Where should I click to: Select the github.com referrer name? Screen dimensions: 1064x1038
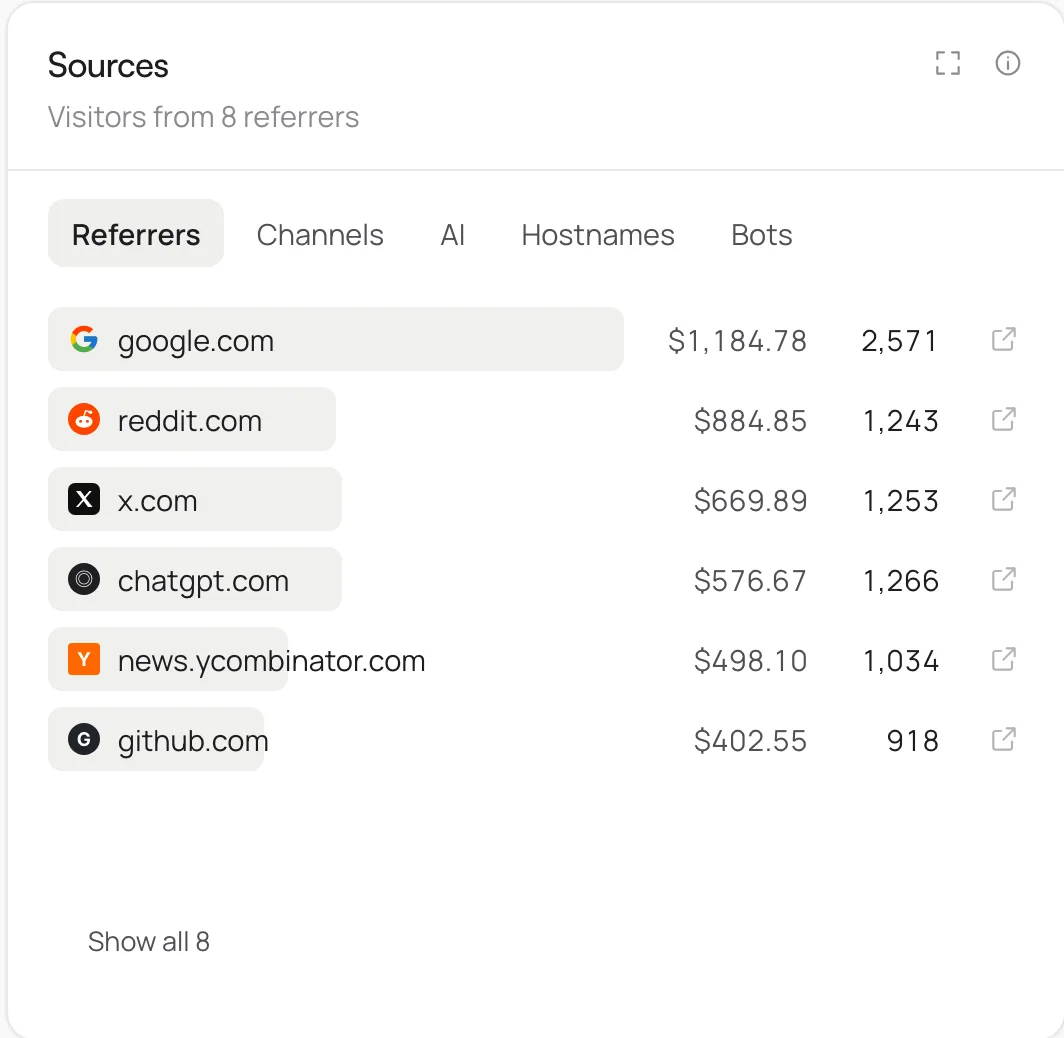tap(193, 742)
